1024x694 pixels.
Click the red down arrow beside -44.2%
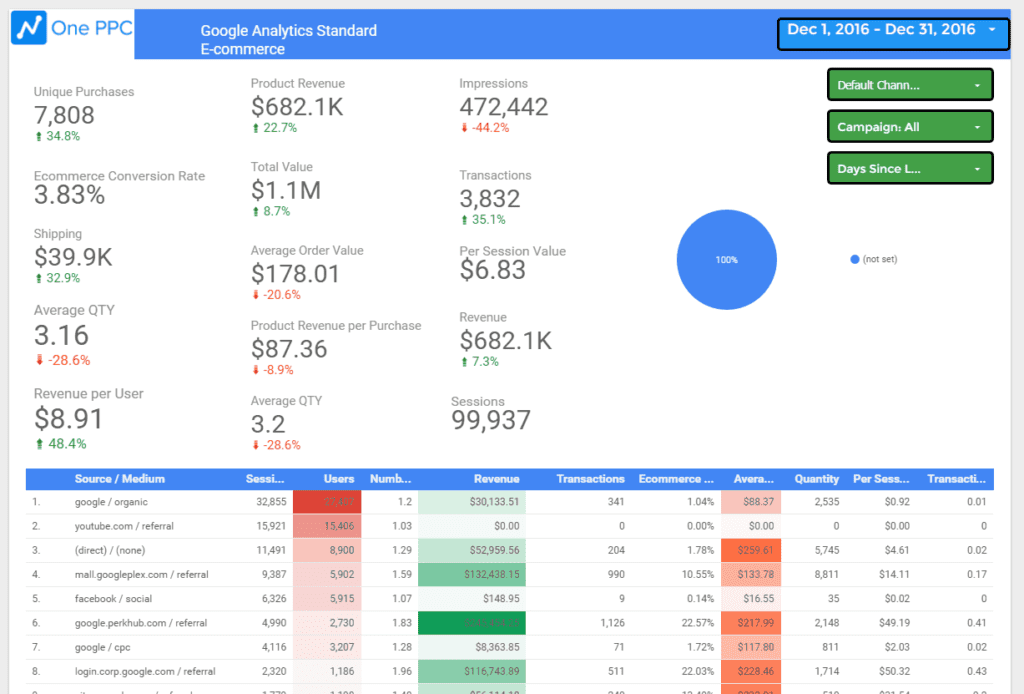[x=464, y=128]
